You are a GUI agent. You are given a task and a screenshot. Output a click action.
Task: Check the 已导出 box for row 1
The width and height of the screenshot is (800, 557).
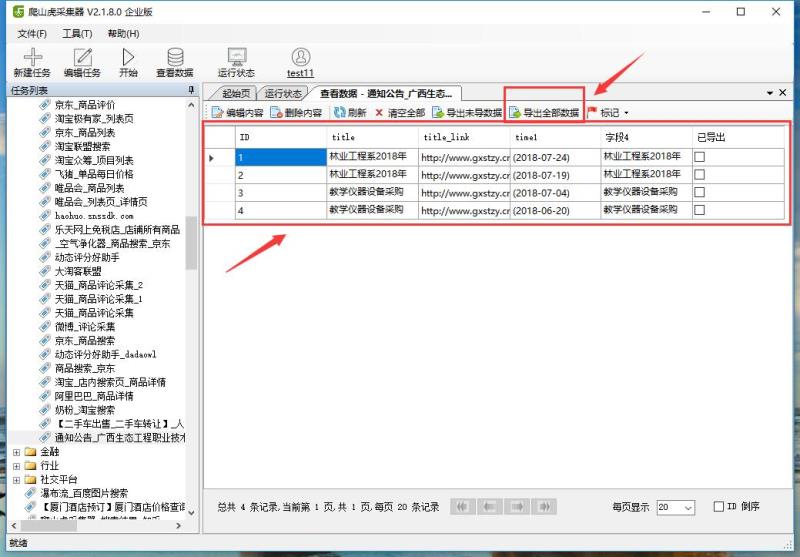[x=699, y=157]
